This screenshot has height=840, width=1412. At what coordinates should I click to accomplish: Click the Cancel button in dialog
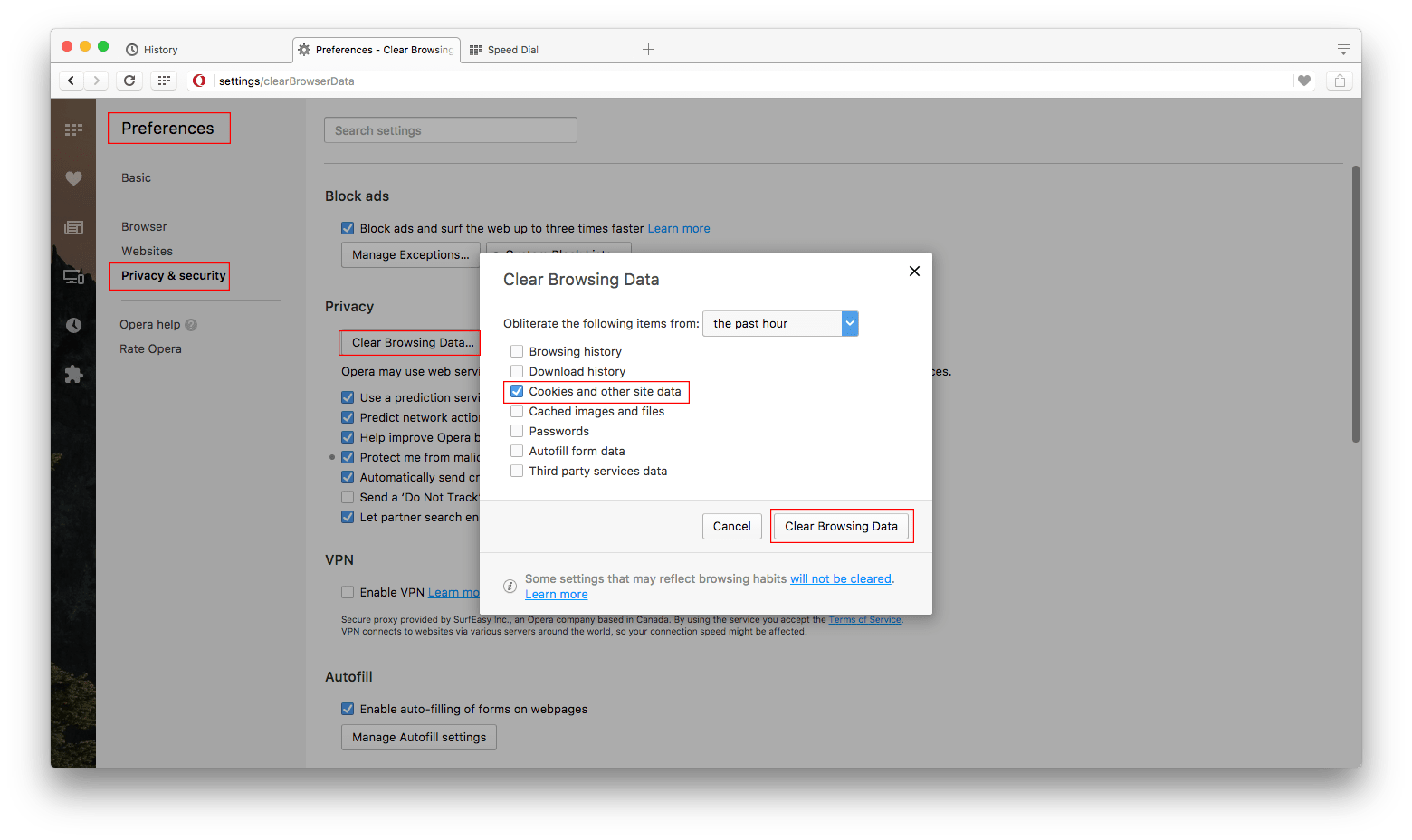click(732, 526)
